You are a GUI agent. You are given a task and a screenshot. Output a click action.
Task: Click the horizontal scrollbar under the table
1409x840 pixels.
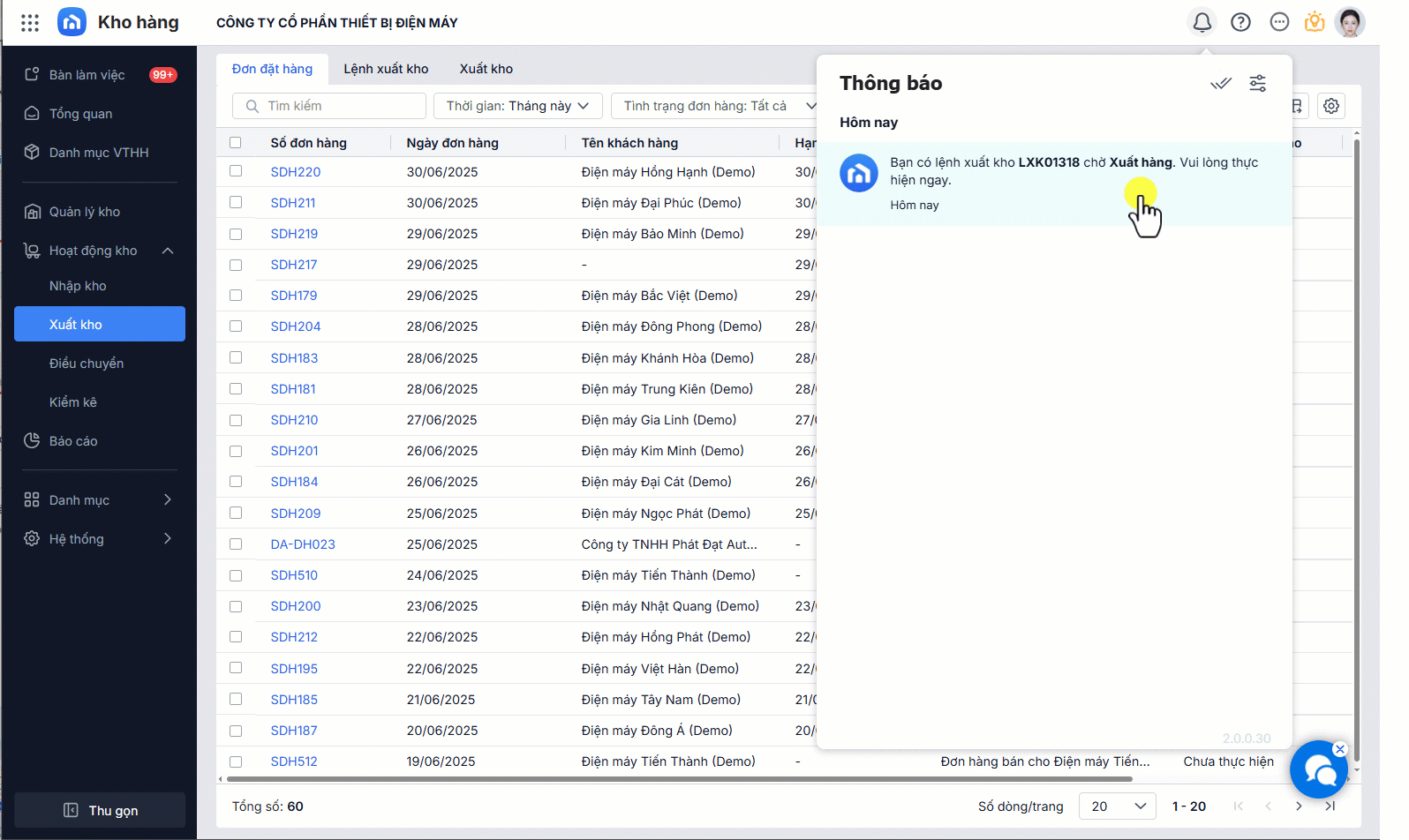[678, 779]
